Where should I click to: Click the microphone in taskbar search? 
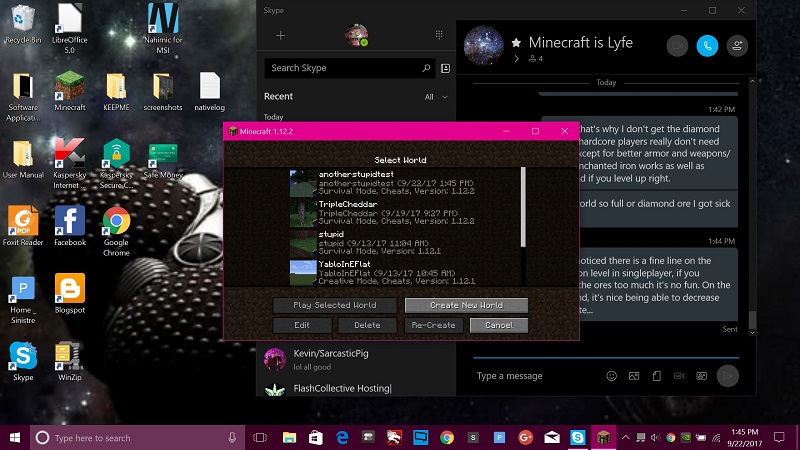[x=232, y=438]
